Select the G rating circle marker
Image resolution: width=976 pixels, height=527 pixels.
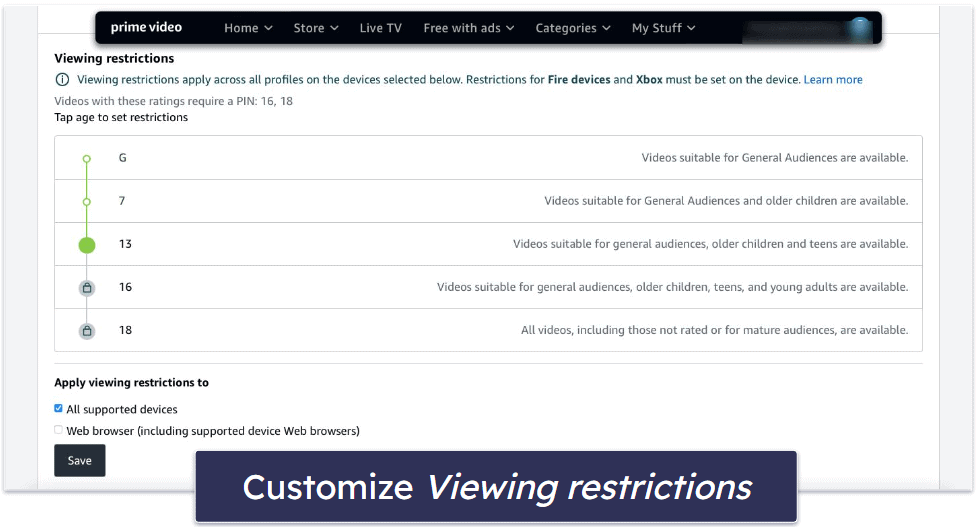coord(87,158)
